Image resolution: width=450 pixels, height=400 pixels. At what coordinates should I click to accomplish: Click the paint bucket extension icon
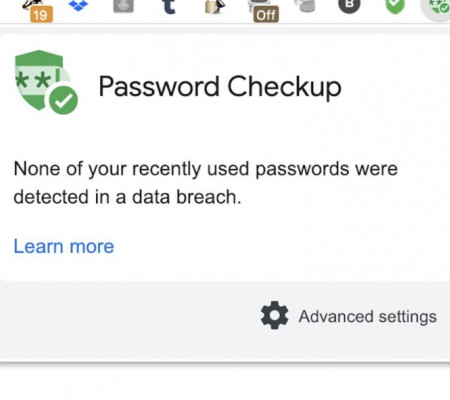pos(215,7)
